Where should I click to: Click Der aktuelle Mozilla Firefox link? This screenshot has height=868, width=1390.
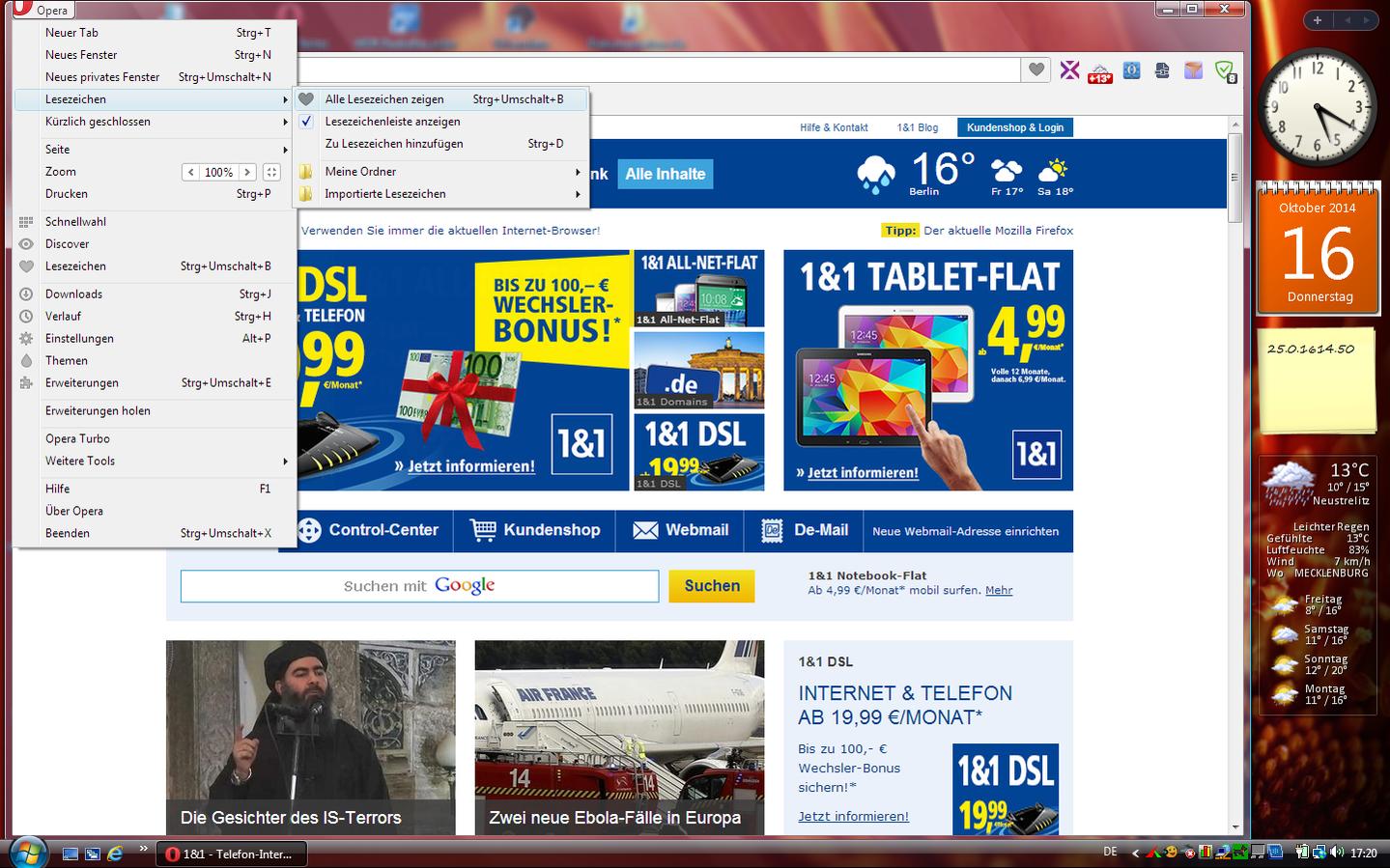pyautogui.click(x=998, y=231)
